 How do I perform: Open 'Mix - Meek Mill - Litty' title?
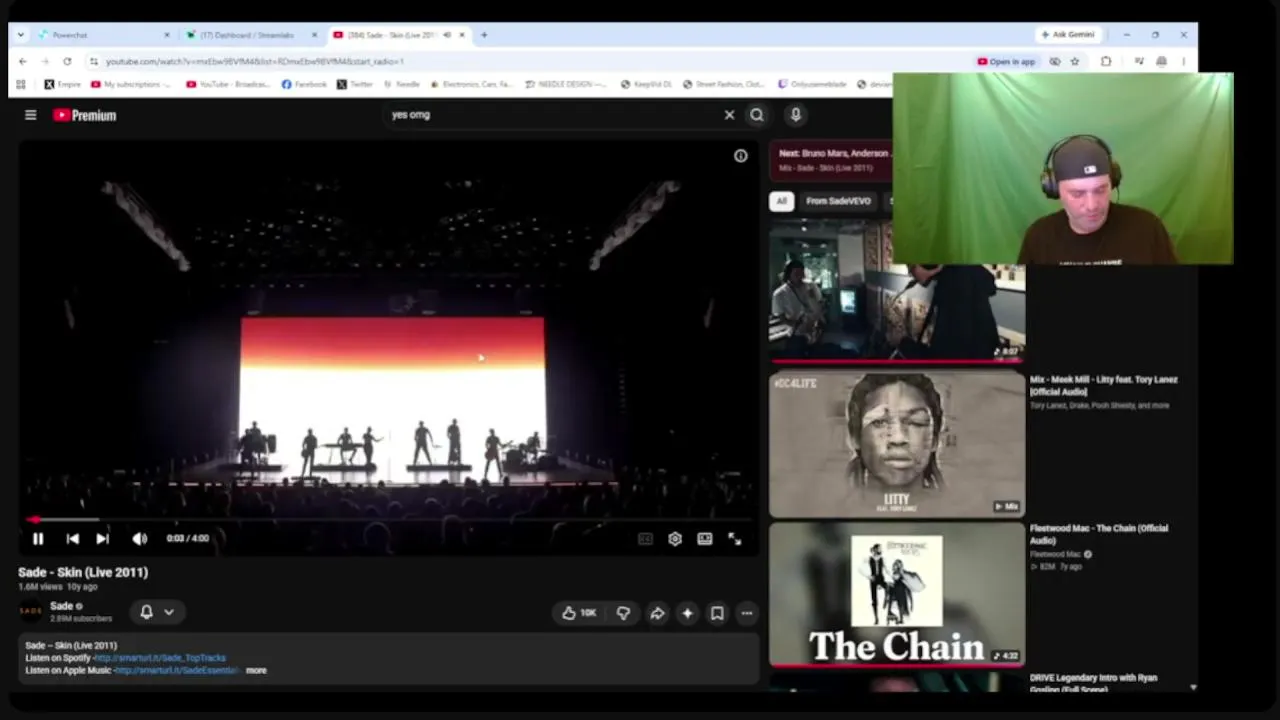pyautogui.click(x=1104, y=385)
